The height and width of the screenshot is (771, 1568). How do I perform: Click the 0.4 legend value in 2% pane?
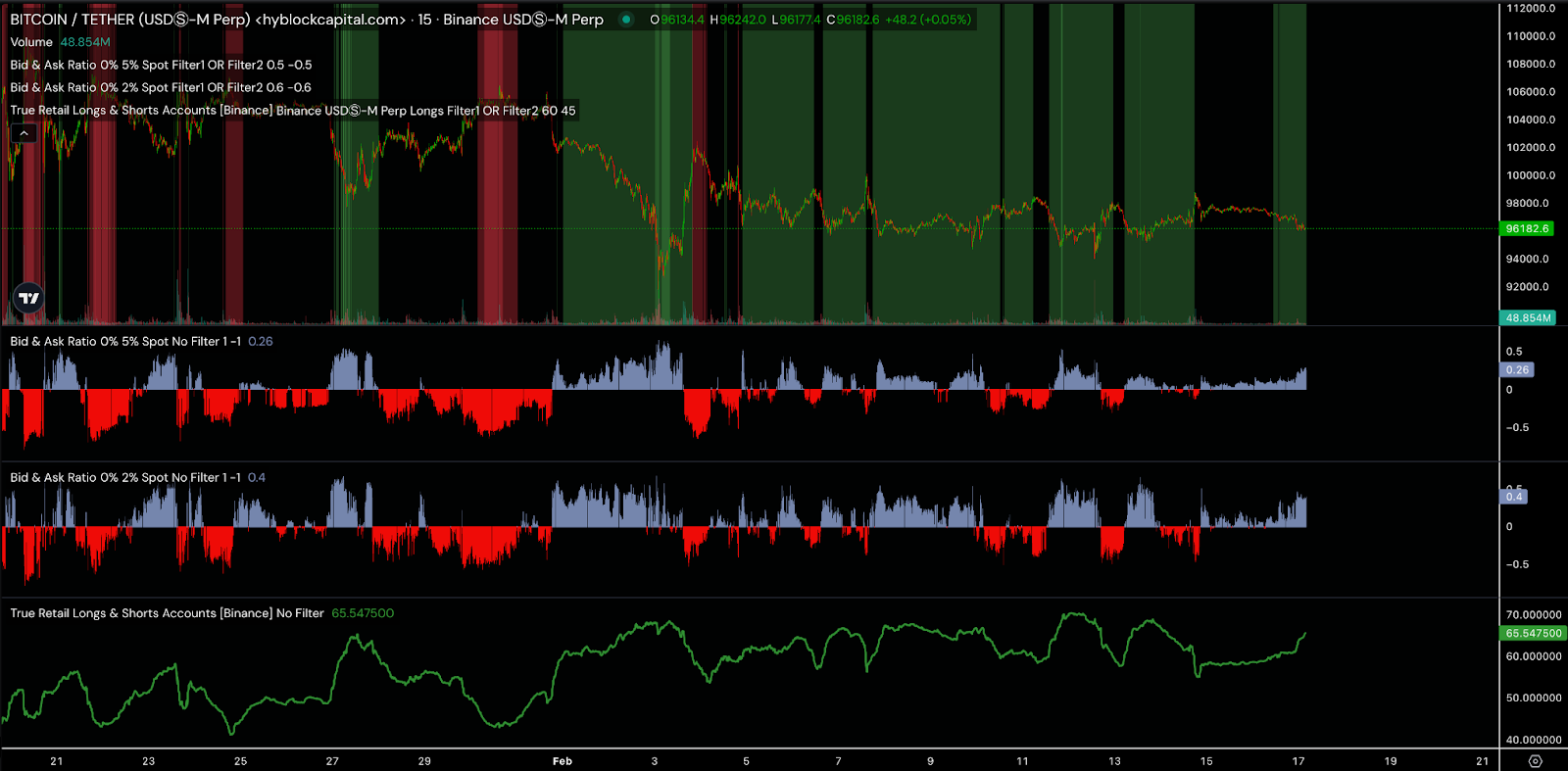[x=257, y=477]
